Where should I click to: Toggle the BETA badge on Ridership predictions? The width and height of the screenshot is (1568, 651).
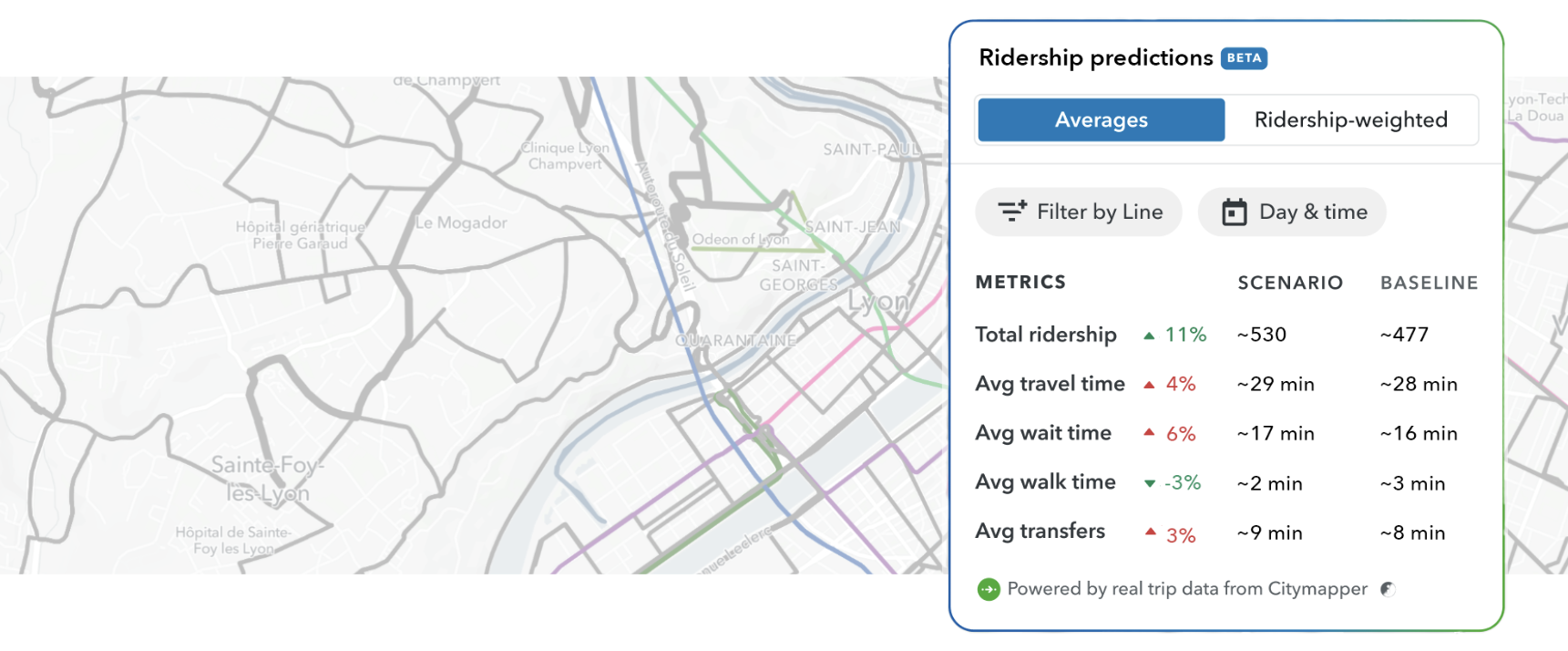click(1244, 57)
